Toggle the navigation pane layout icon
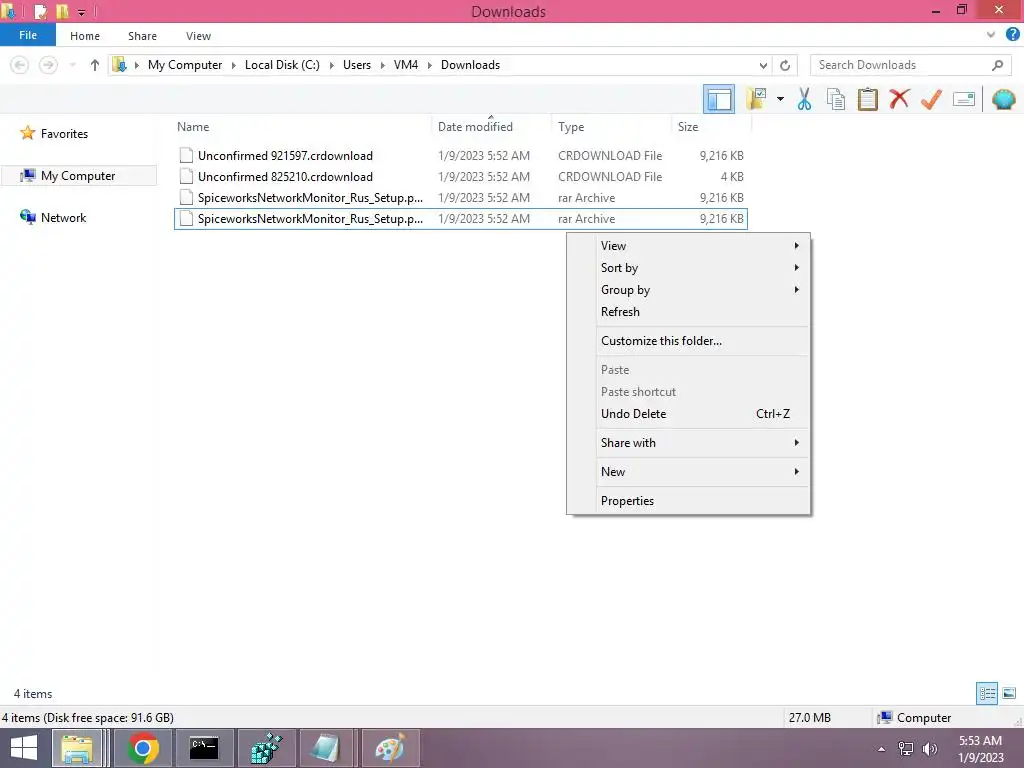The image size is (1024, 768). click(x=718, y=99)
